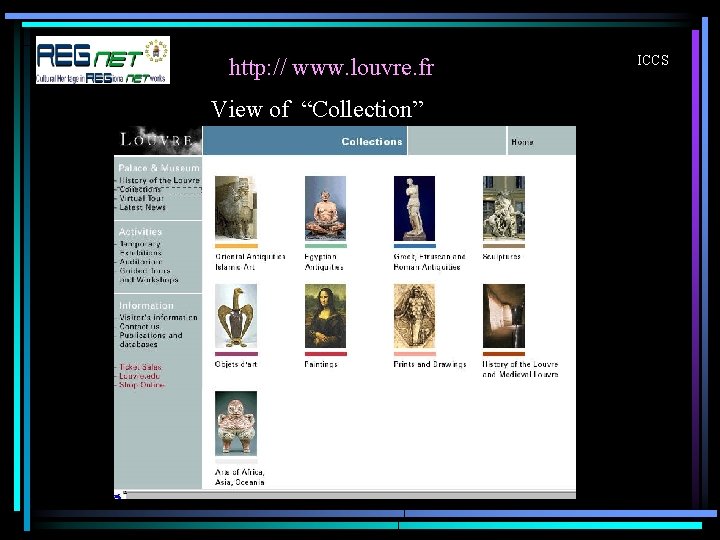Open the Medieval Louvre history thumbnail
This screenshot has height=540, width=720.
click(504, 316)
